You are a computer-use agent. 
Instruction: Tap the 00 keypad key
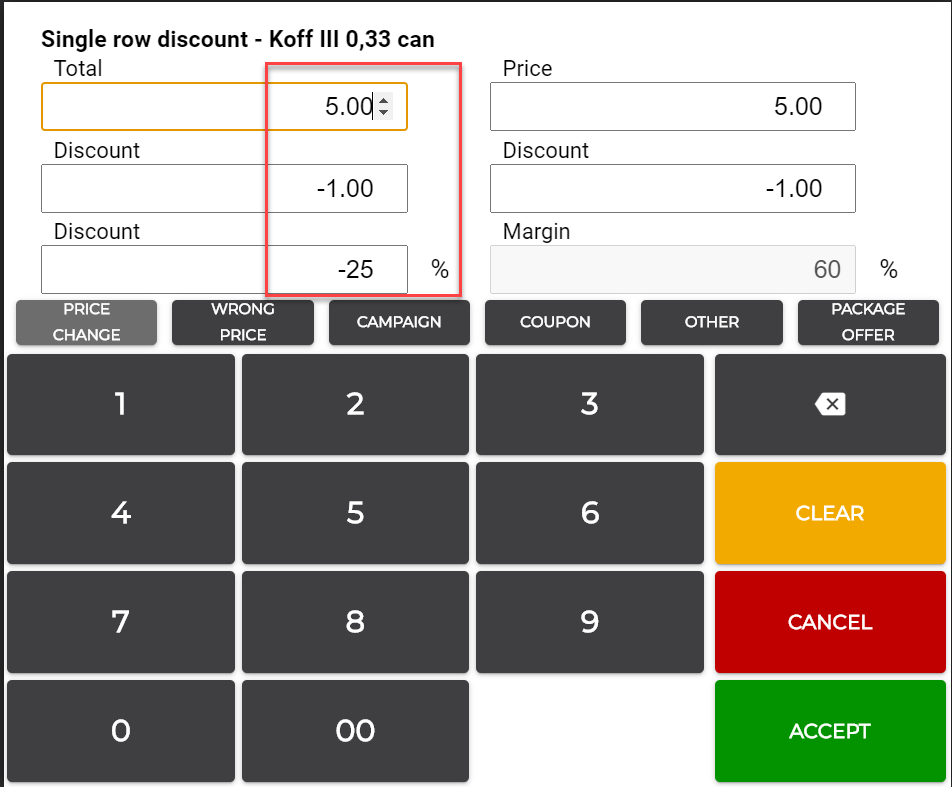pyautogui.click(x=355, y=731)
